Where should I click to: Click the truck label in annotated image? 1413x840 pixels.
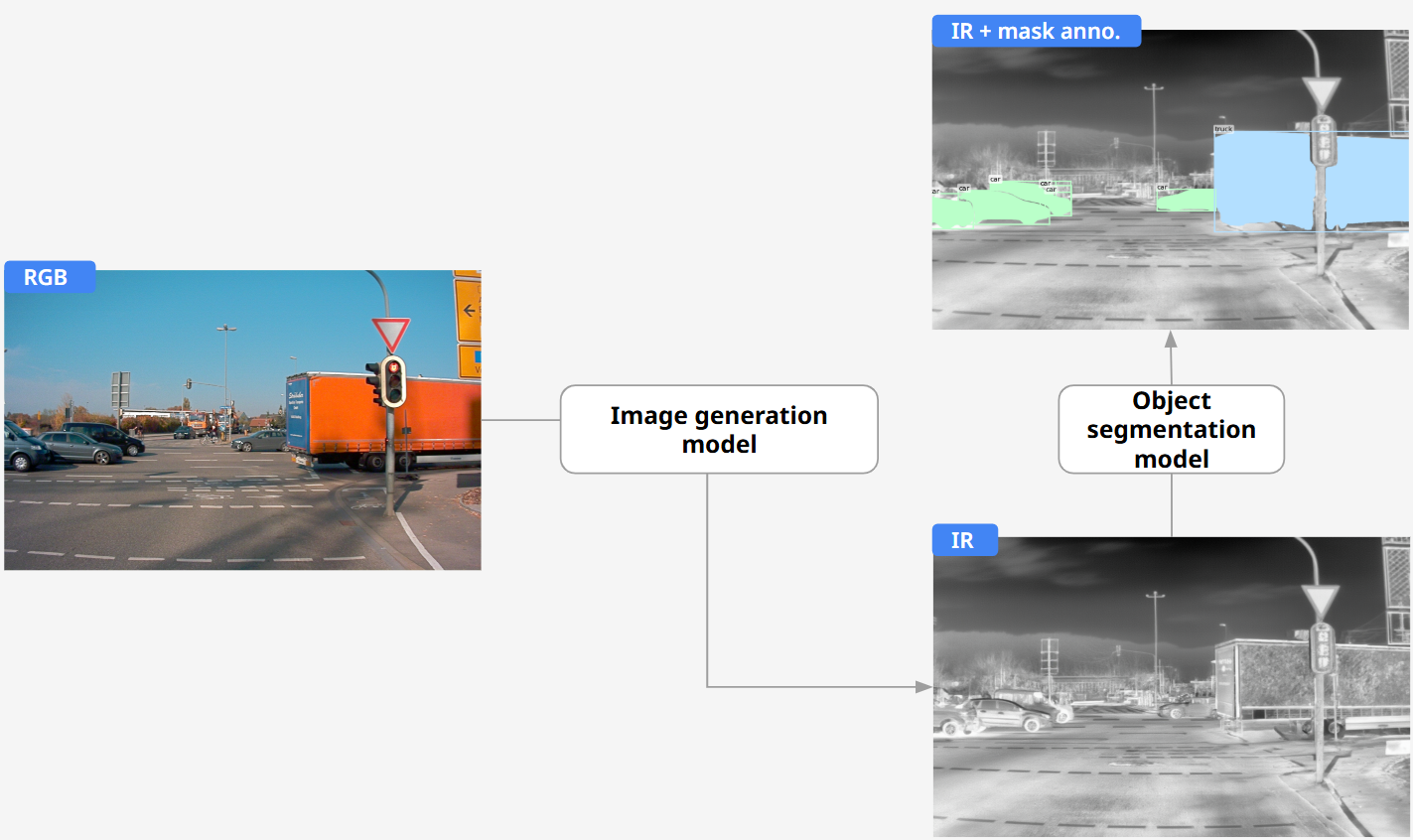pyautogui.click(x=1223, y=129)
